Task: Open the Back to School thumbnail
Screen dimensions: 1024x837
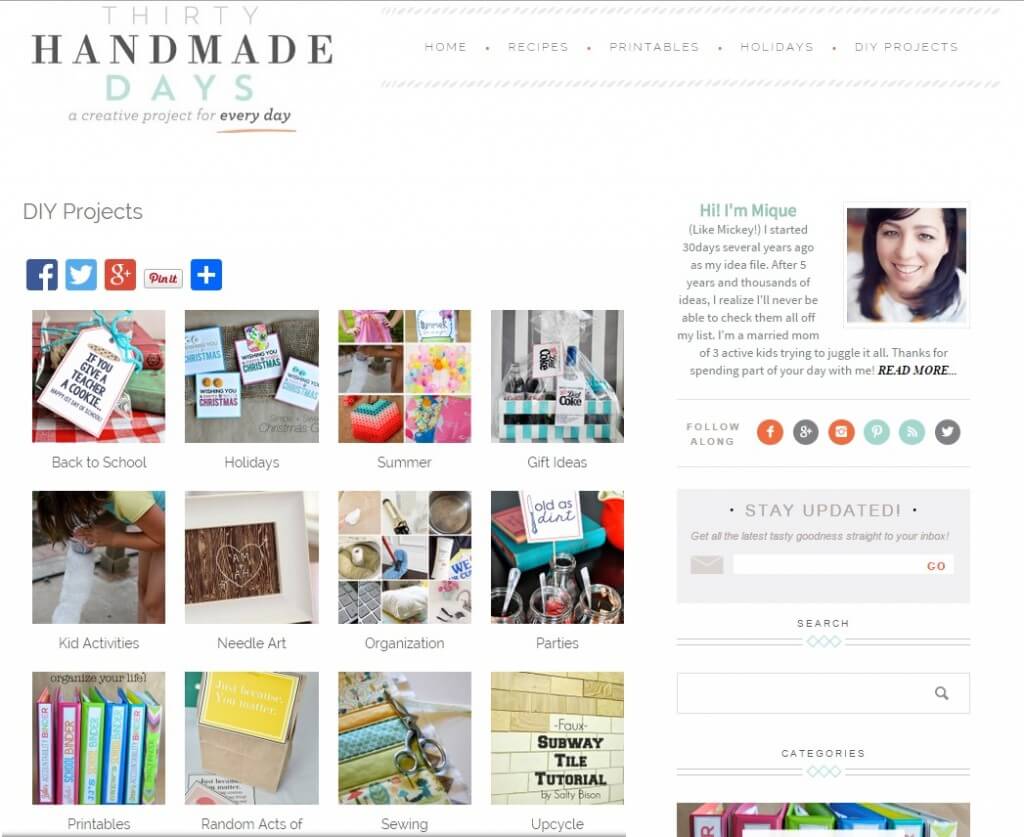Action: pos(99,376)
